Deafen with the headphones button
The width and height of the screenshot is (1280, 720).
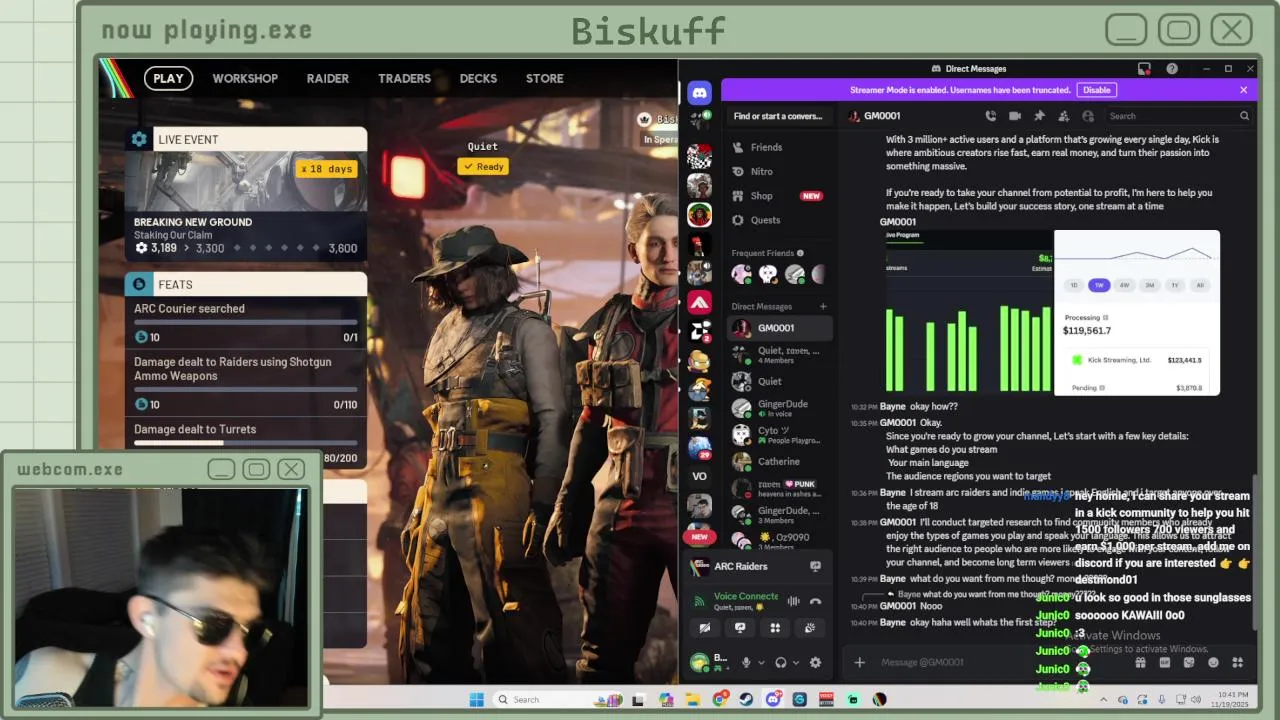pos(781,662)
